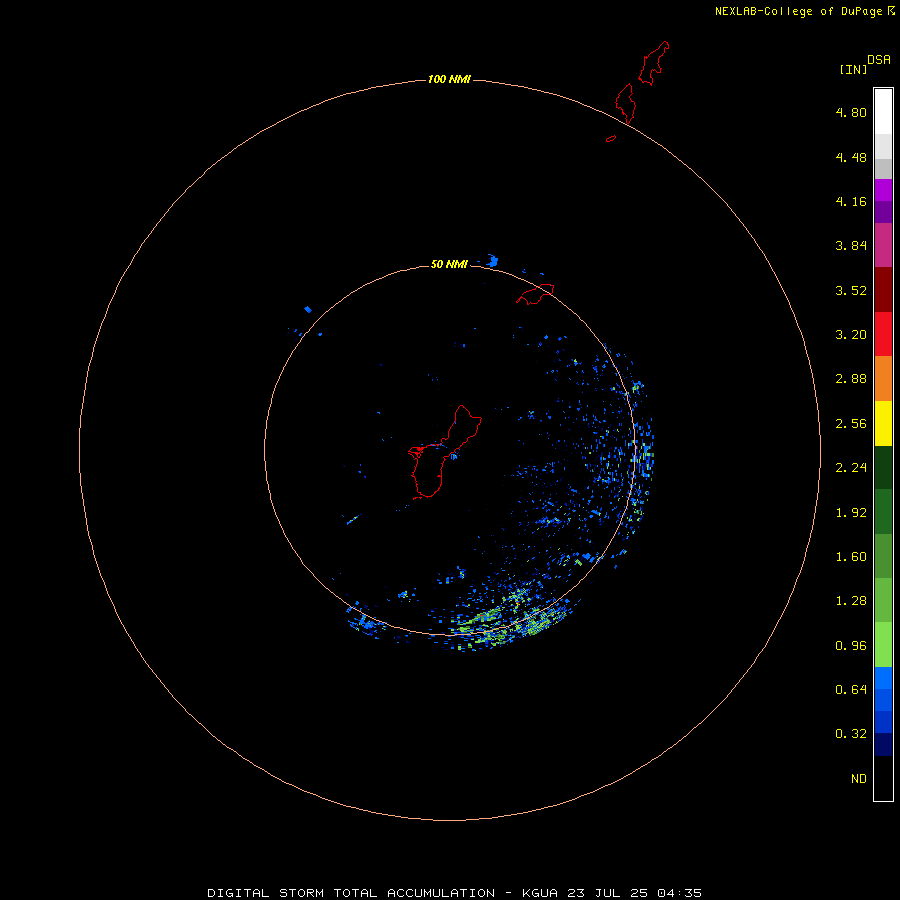
Task: Click the 04:35 timestamp in footer
Action: (680, 893)
